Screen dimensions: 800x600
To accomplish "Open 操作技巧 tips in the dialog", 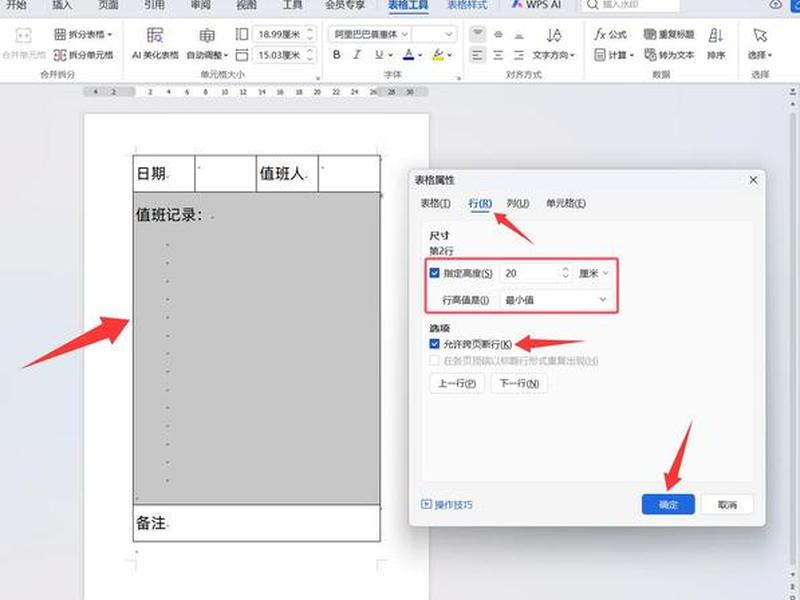I will click(447, 505).
